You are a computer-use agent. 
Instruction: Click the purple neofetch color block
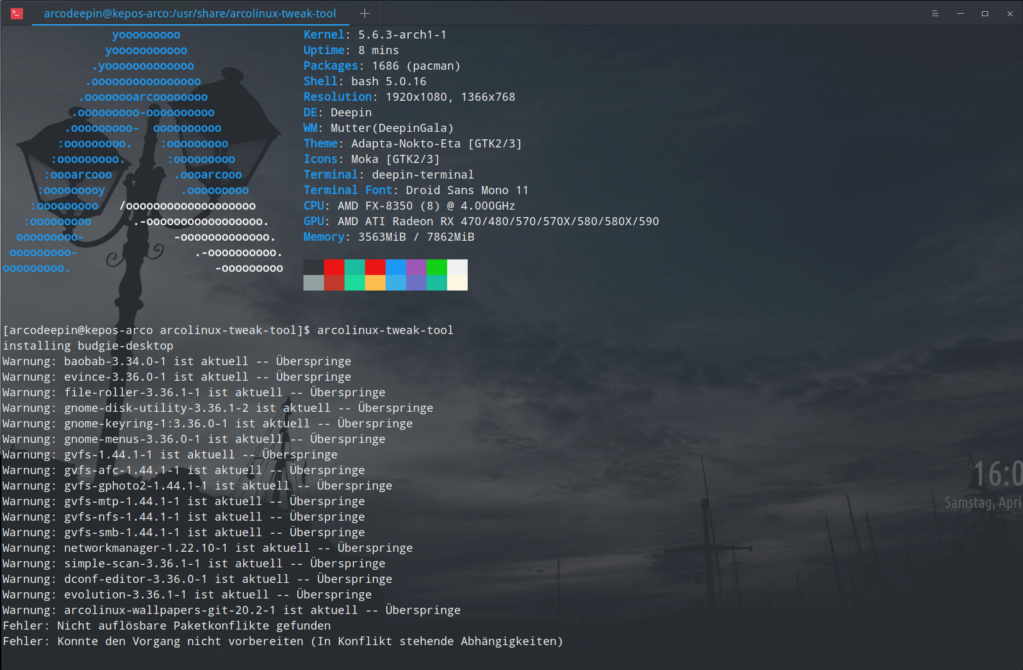(416, 267)
